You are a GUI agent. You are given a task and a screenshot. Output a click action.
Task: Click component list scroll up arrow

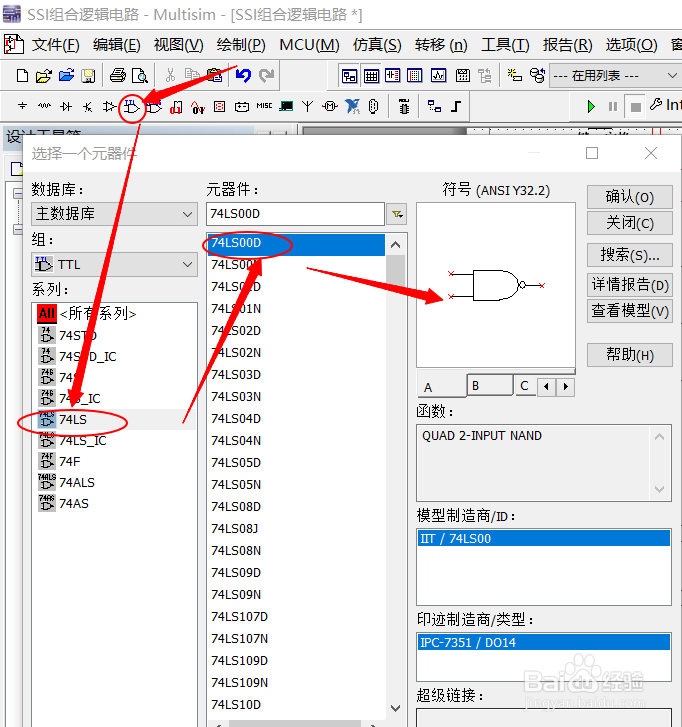pyautogui.click(x=395, y=244)
